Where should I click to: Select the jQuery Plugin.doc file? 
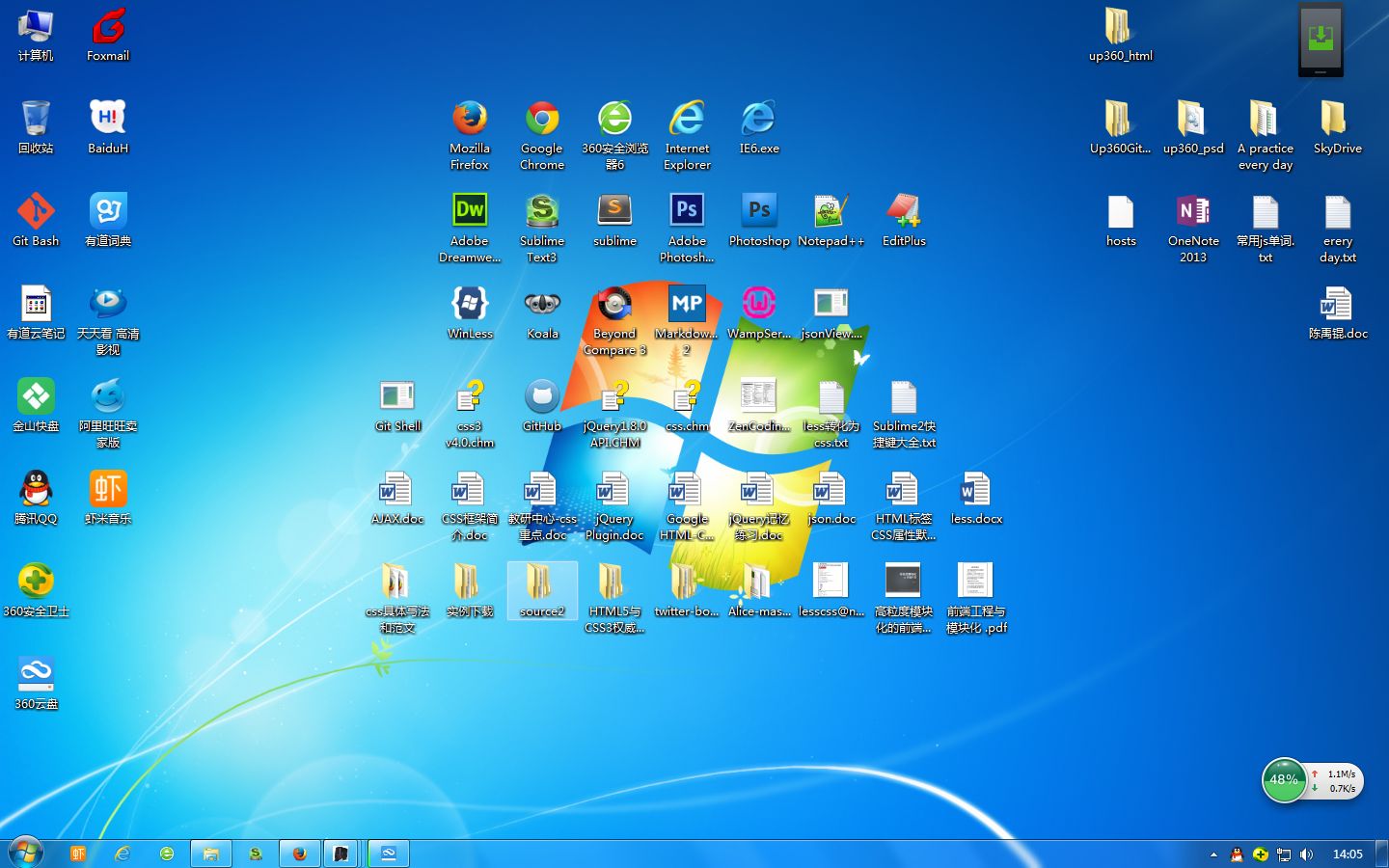[x=614, y=505]
